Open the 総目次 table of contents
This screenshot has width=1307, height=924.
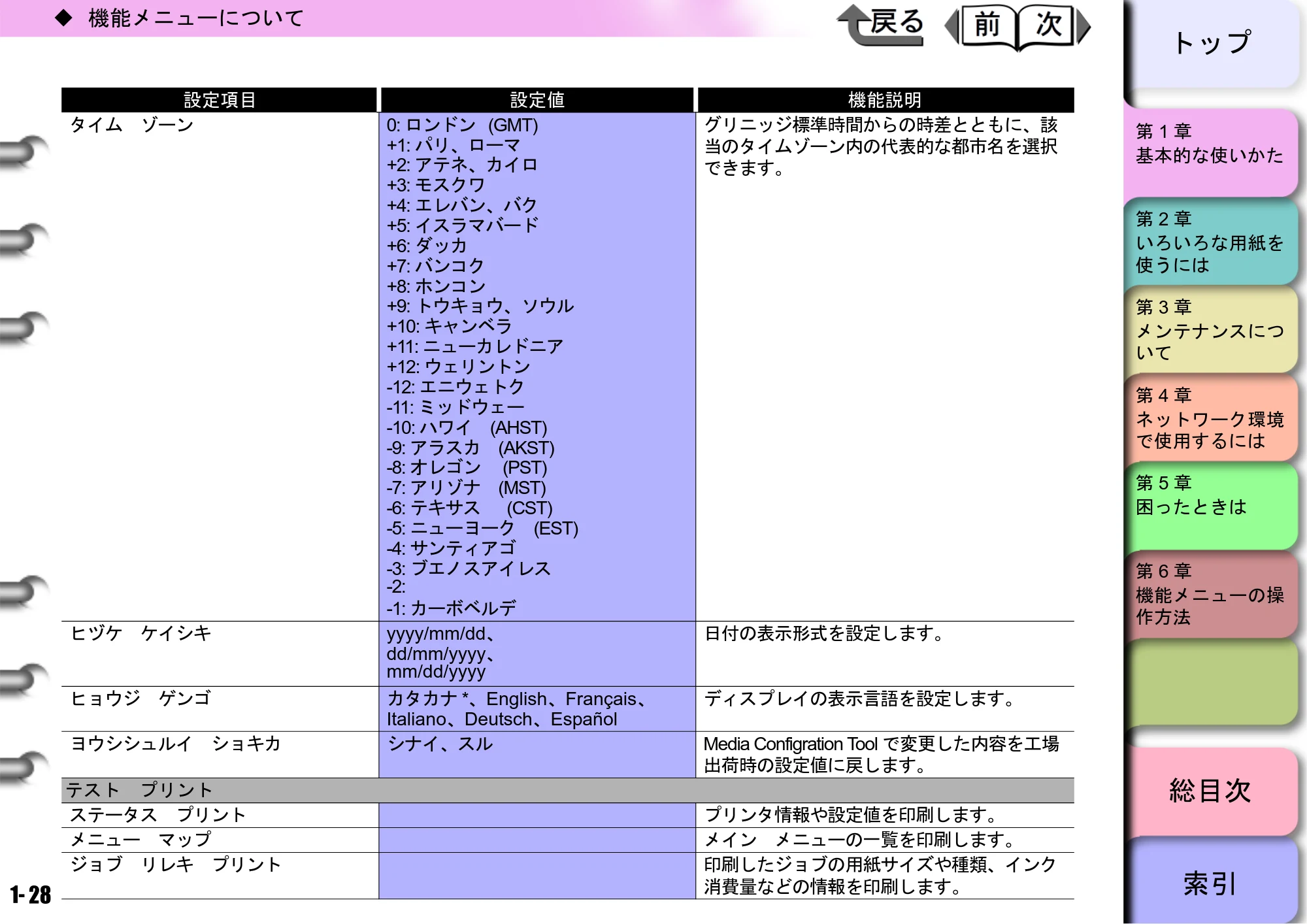[x=1210, y=791]
